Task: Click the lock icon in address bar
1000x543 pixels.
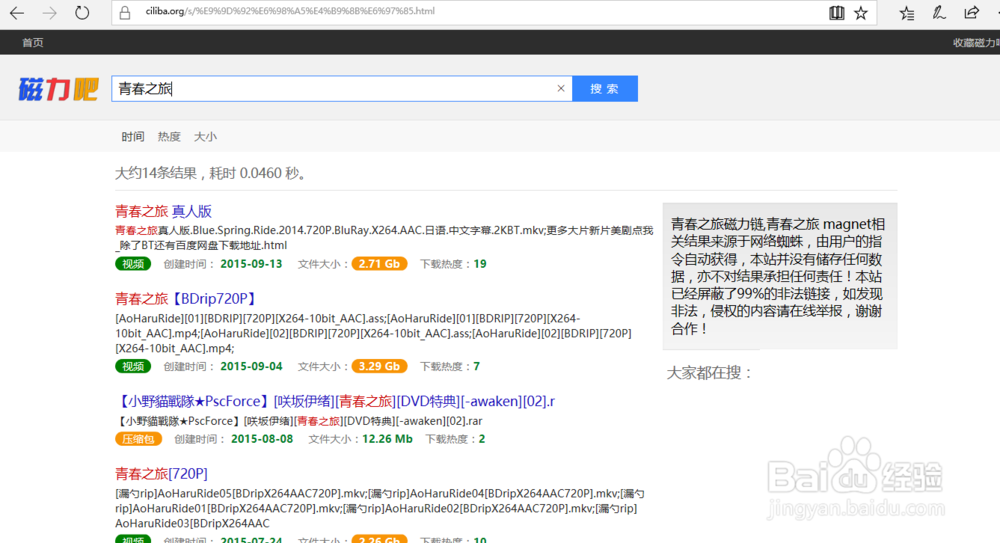Action: coord(125,12)
